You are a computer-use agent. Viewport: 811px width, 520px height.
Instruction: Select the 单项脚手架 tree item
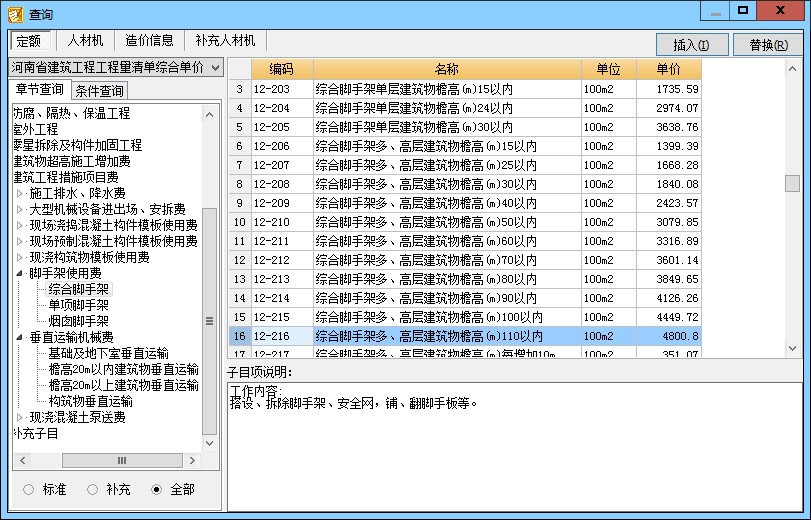point(79,305)
